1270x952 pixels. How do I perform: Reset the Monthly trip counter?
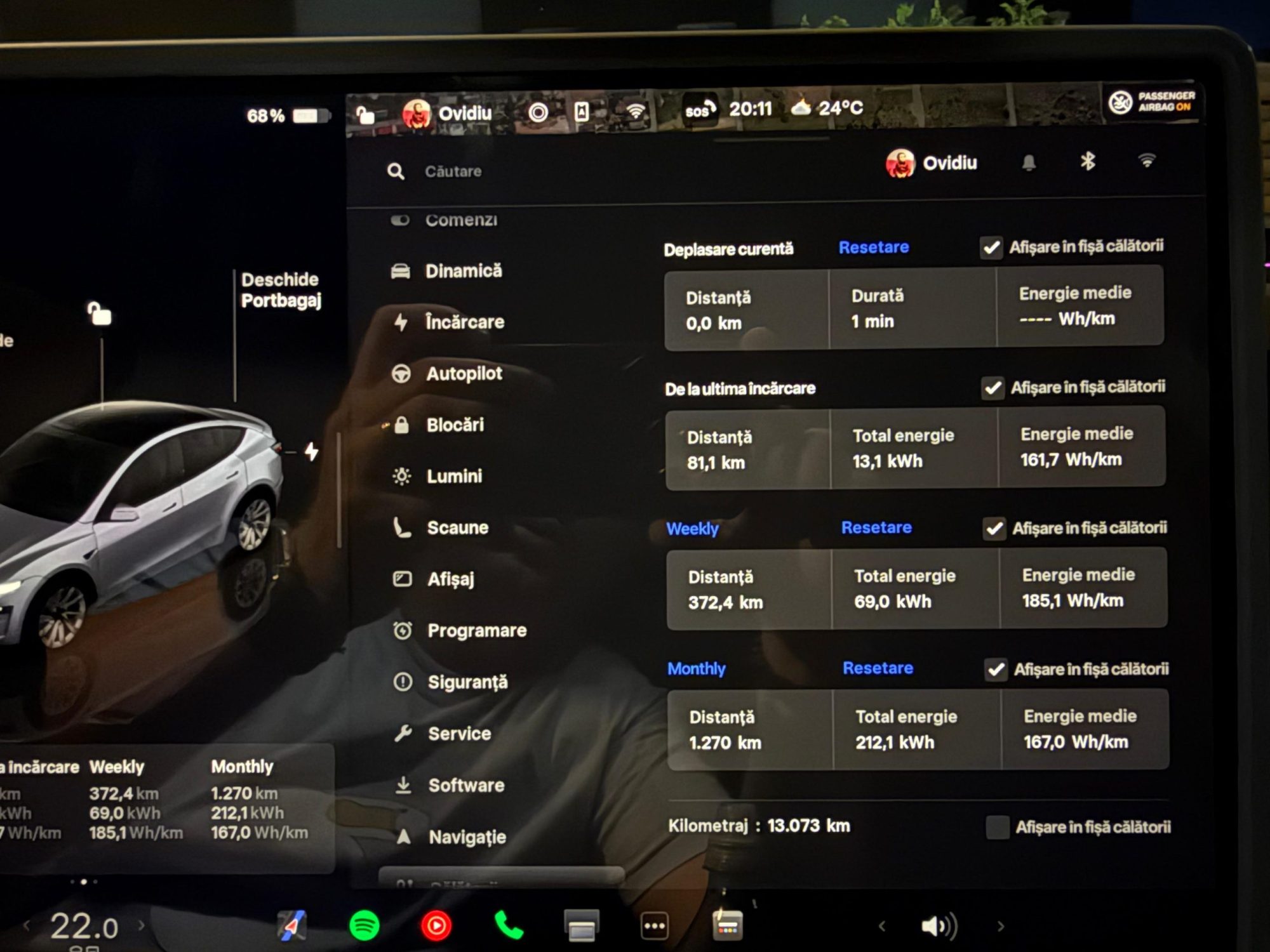pyautogui.click(x=878, y=668)
